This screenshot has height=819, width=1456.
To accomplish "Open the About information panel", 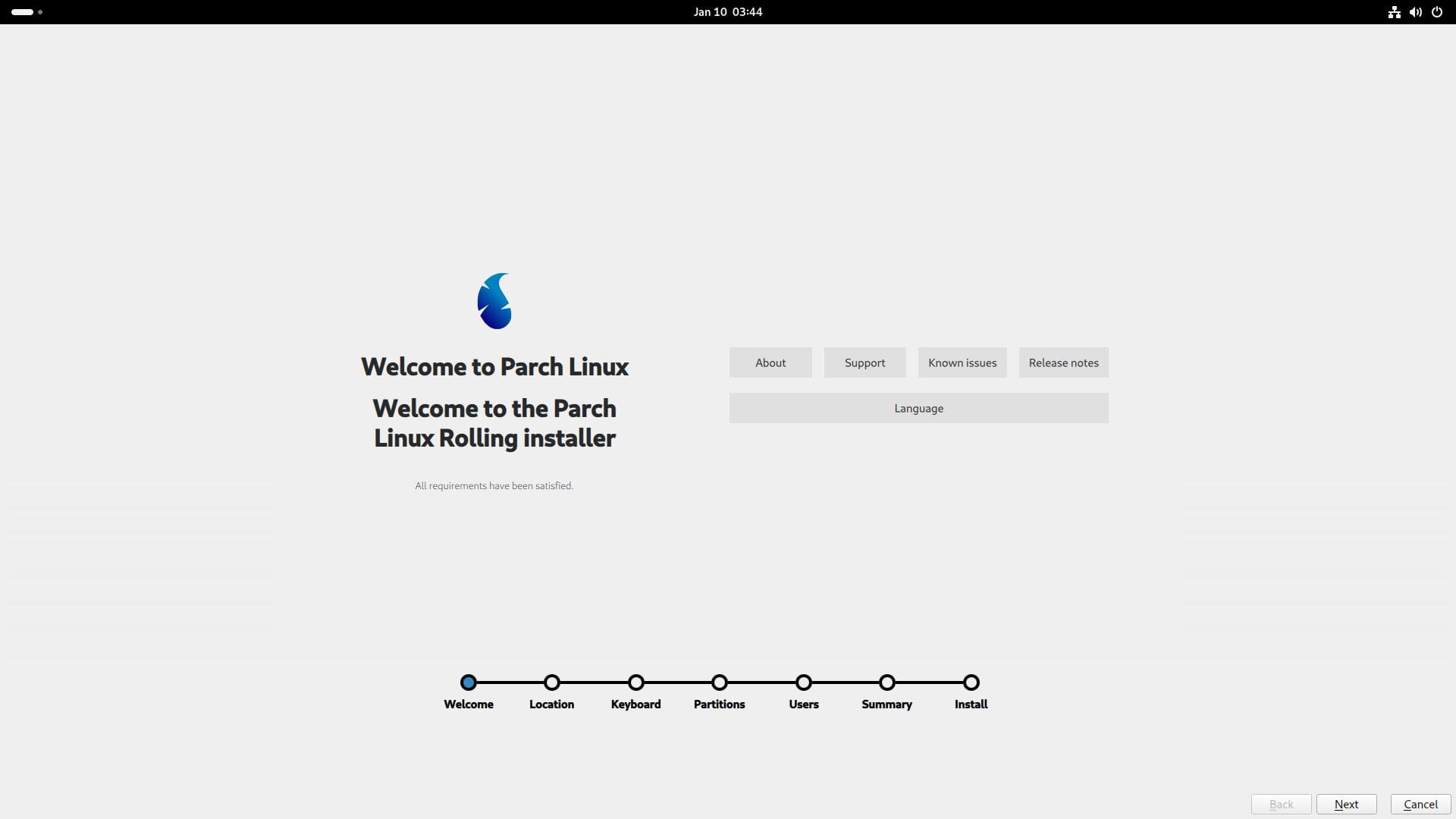I will [770, 362].
